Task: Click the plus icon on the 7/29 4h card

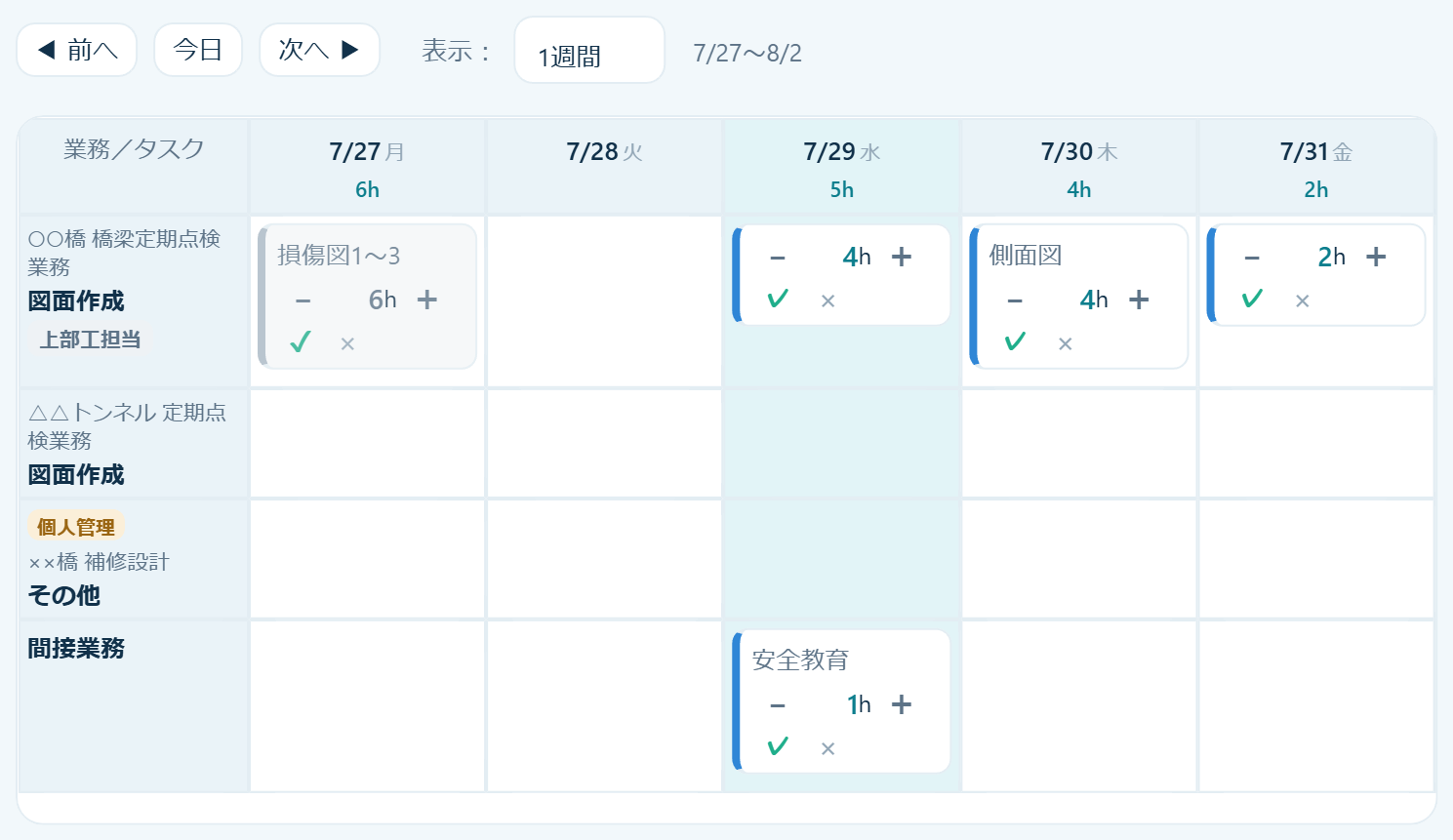Action: coord(902,257)
